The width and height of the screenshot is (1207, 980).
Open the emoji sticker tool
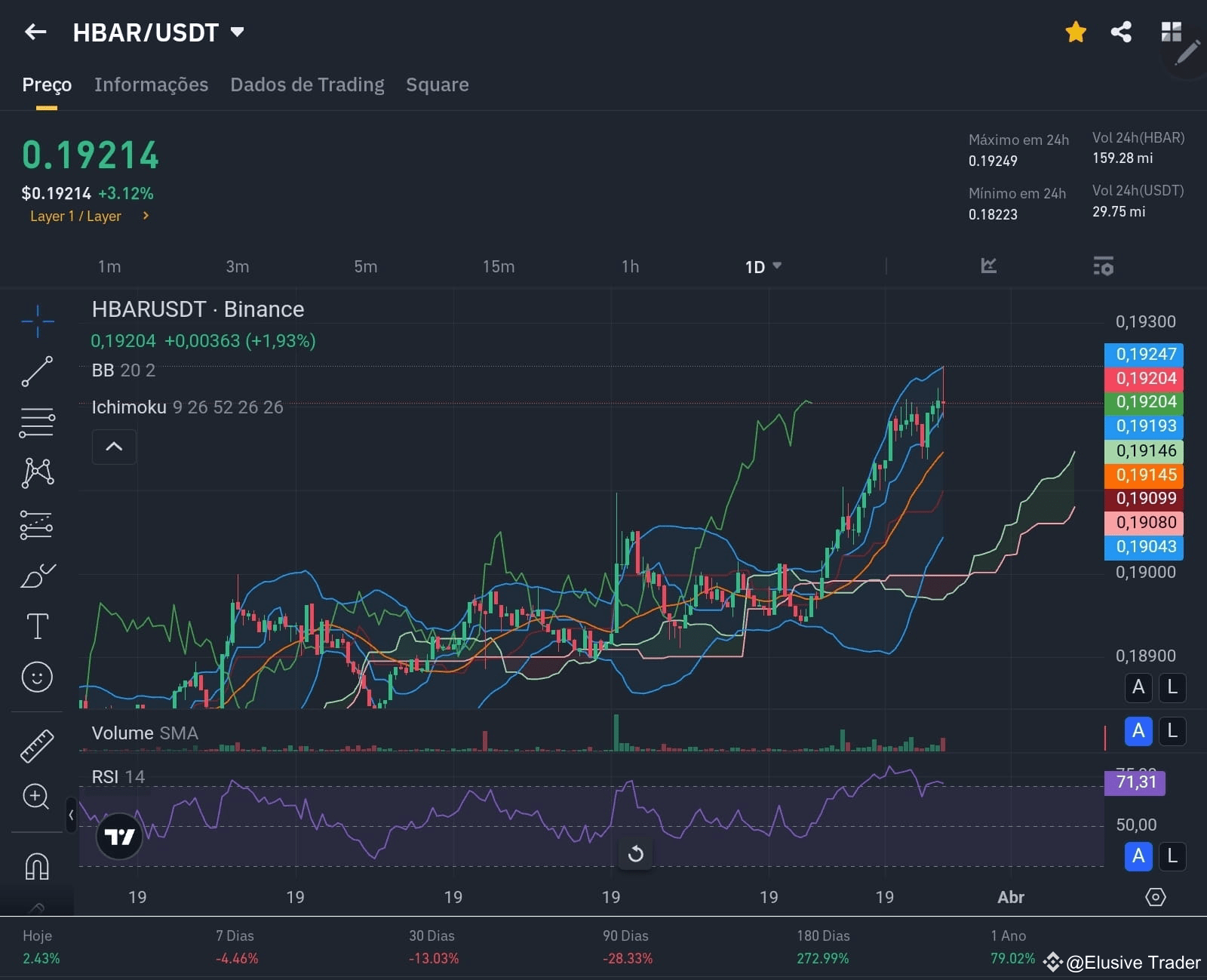(x=37, y=677)
